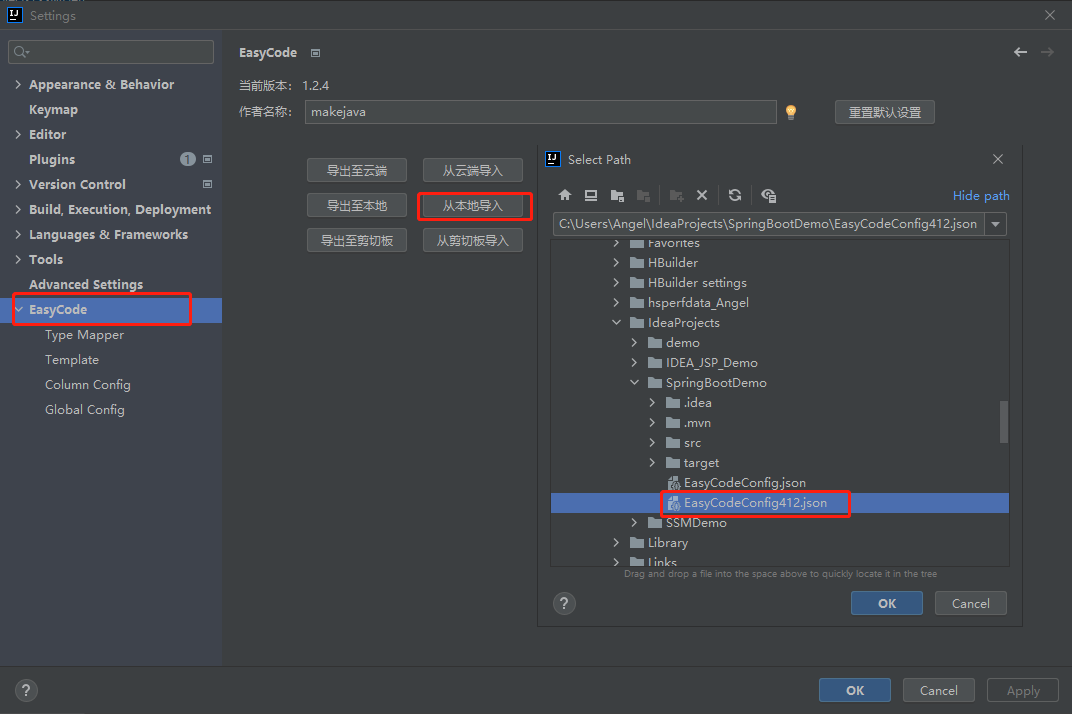Cancel the Select Path dialog
The width and height of the screenshot is (1072, 714).
pos(971,603)
